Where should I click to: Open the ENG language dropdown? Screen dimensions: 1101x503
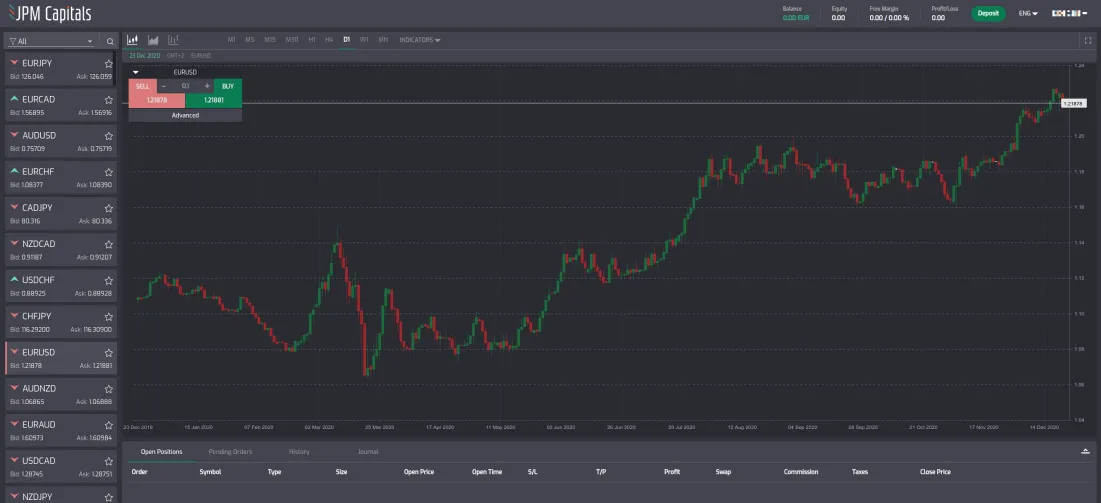(x=1028, y=13)
